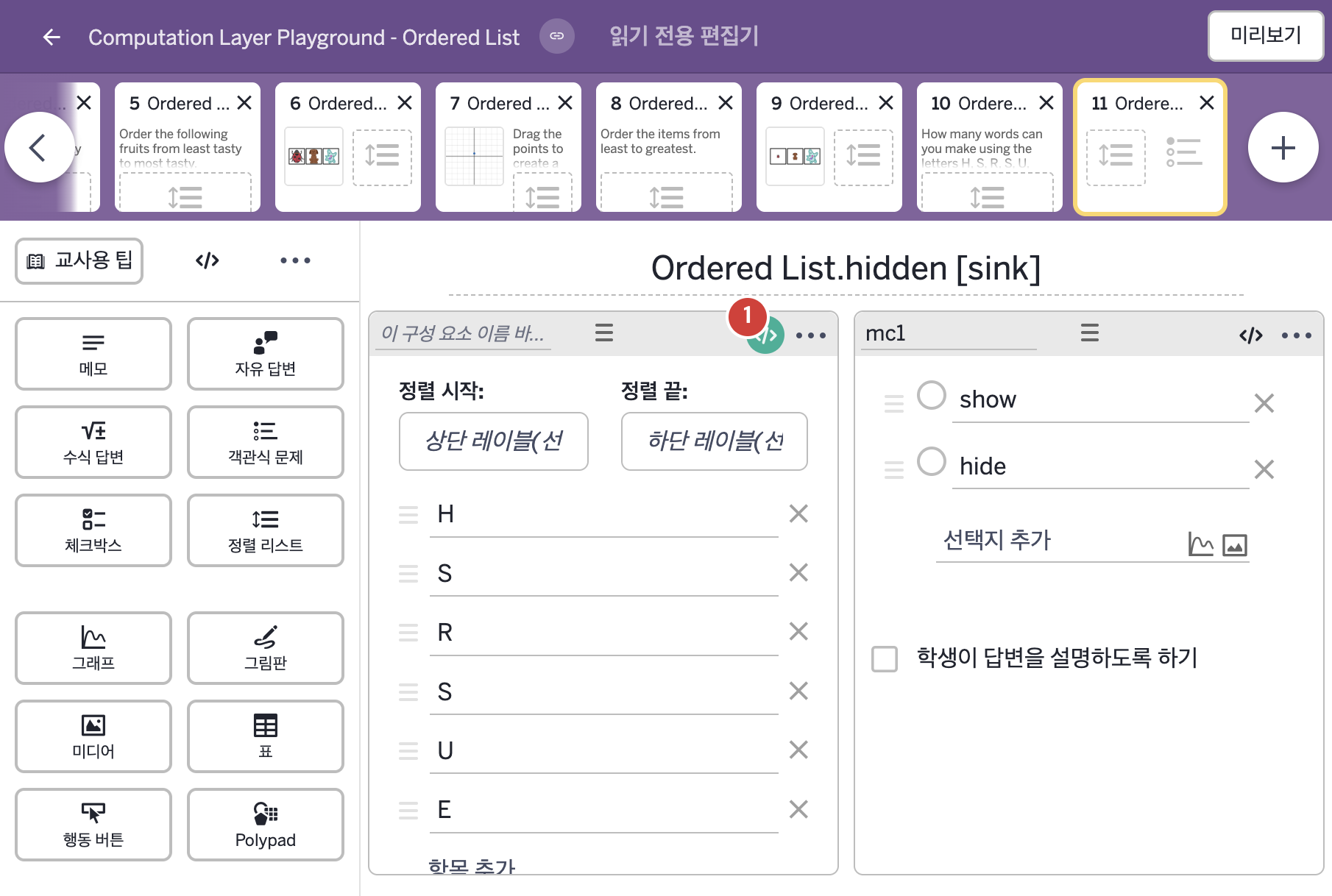Remove list item H
The height and width of the screenshot is (896, 1332).
tap(798, 513)
